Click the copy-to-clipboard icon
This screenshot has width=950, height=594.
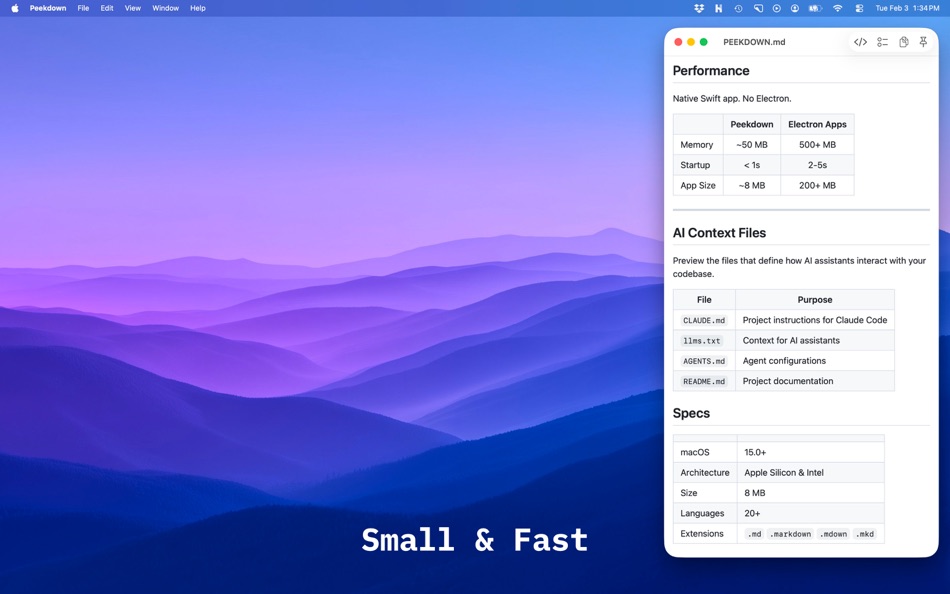[x=903, y=42]
